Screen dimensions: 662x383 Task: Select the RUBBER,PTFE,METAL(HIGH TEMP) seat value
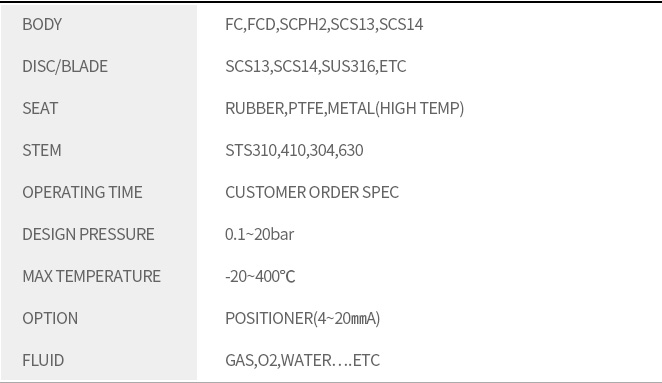click(345, 108)
